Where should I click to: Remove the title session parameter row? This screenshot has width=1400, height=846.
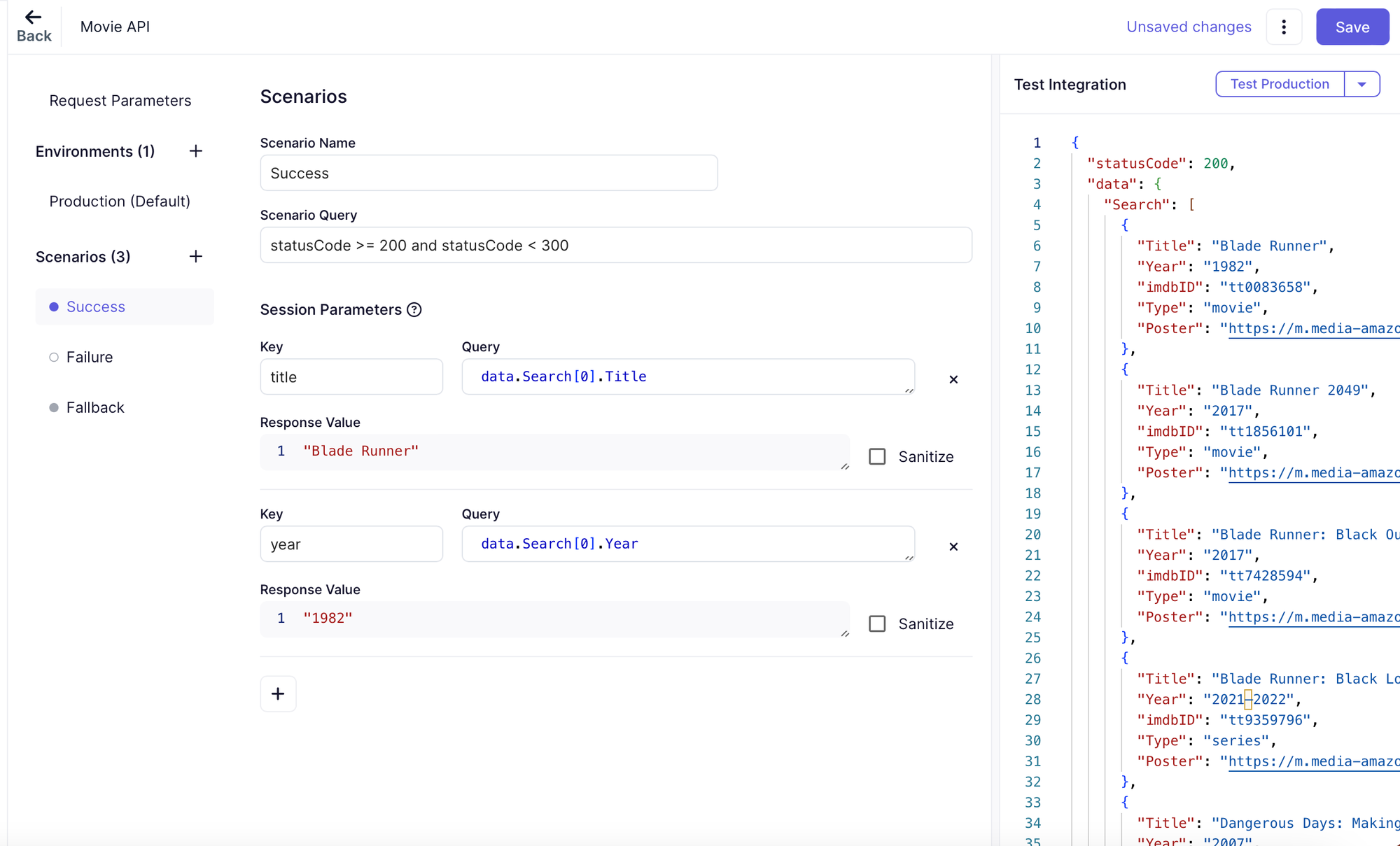(x=953, y=379)
